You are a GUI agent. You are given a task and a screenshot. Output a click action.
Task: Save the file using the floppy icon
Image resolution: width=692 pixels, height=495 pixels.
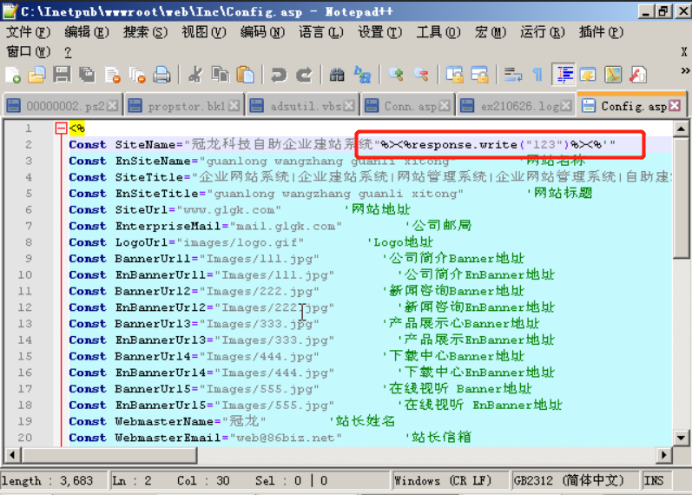coord(60,75)
